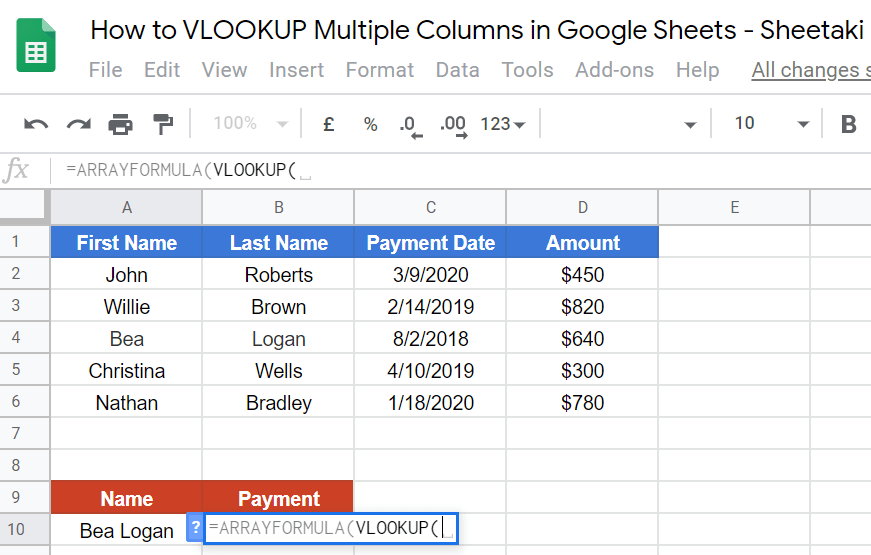Click into the formula bar
Viewport: 871px width, 555px height.
(461, 170)
